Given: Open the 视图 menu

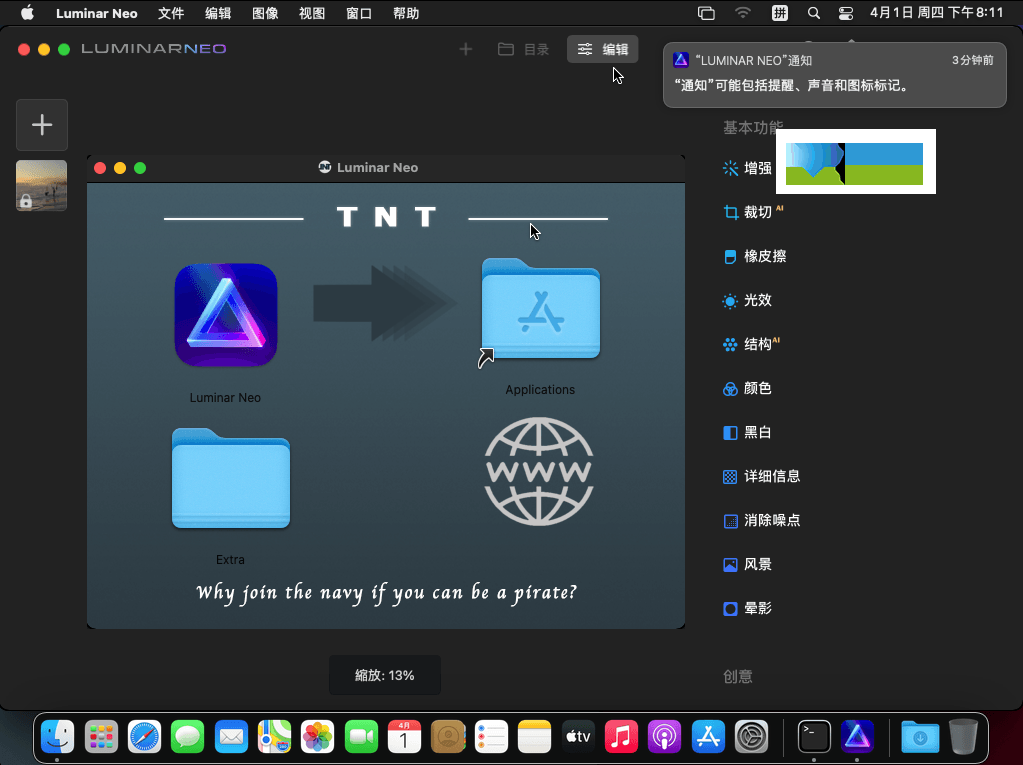Looking at the screenshot, I should (312, 13).
